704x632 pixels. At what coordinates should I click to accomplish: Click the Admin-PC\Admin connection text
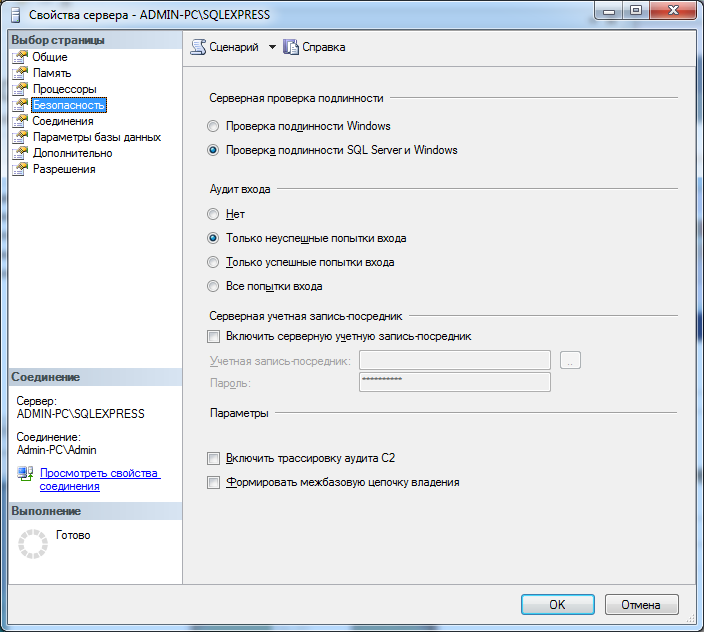click(57, 450)
